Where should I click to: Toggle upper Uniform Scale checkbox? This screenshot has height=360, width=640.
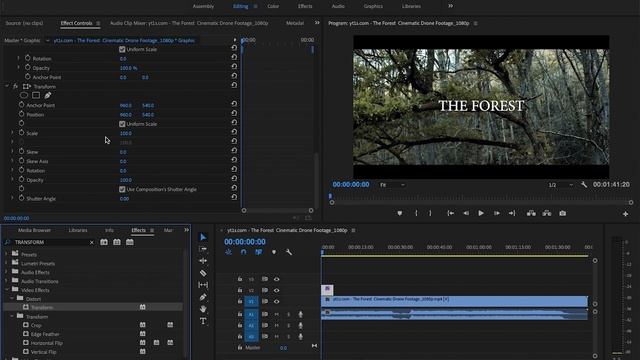click(x=122, y=49)
